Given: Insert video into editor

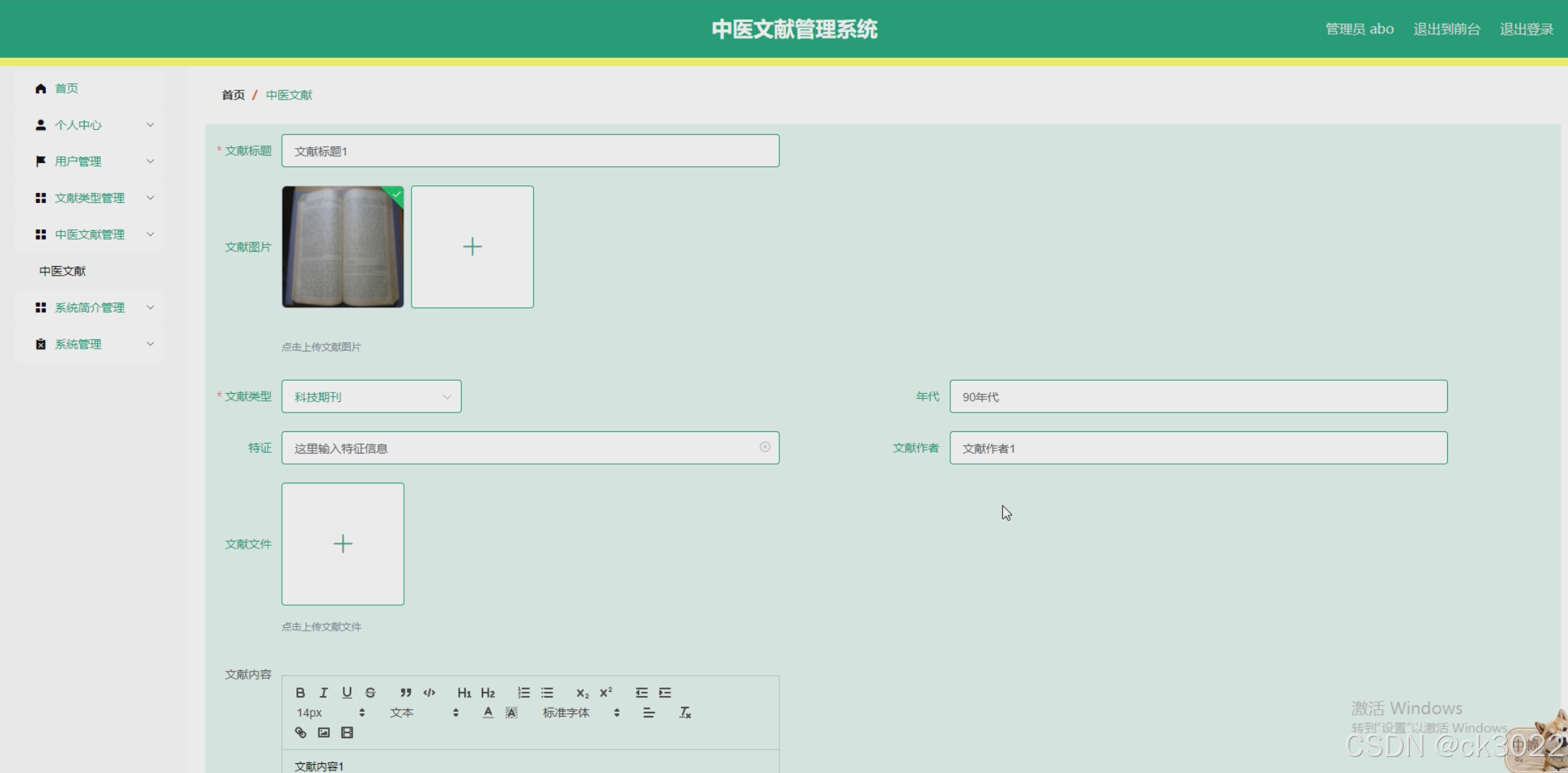Looking at the screenshot, I should click(347, 733).
